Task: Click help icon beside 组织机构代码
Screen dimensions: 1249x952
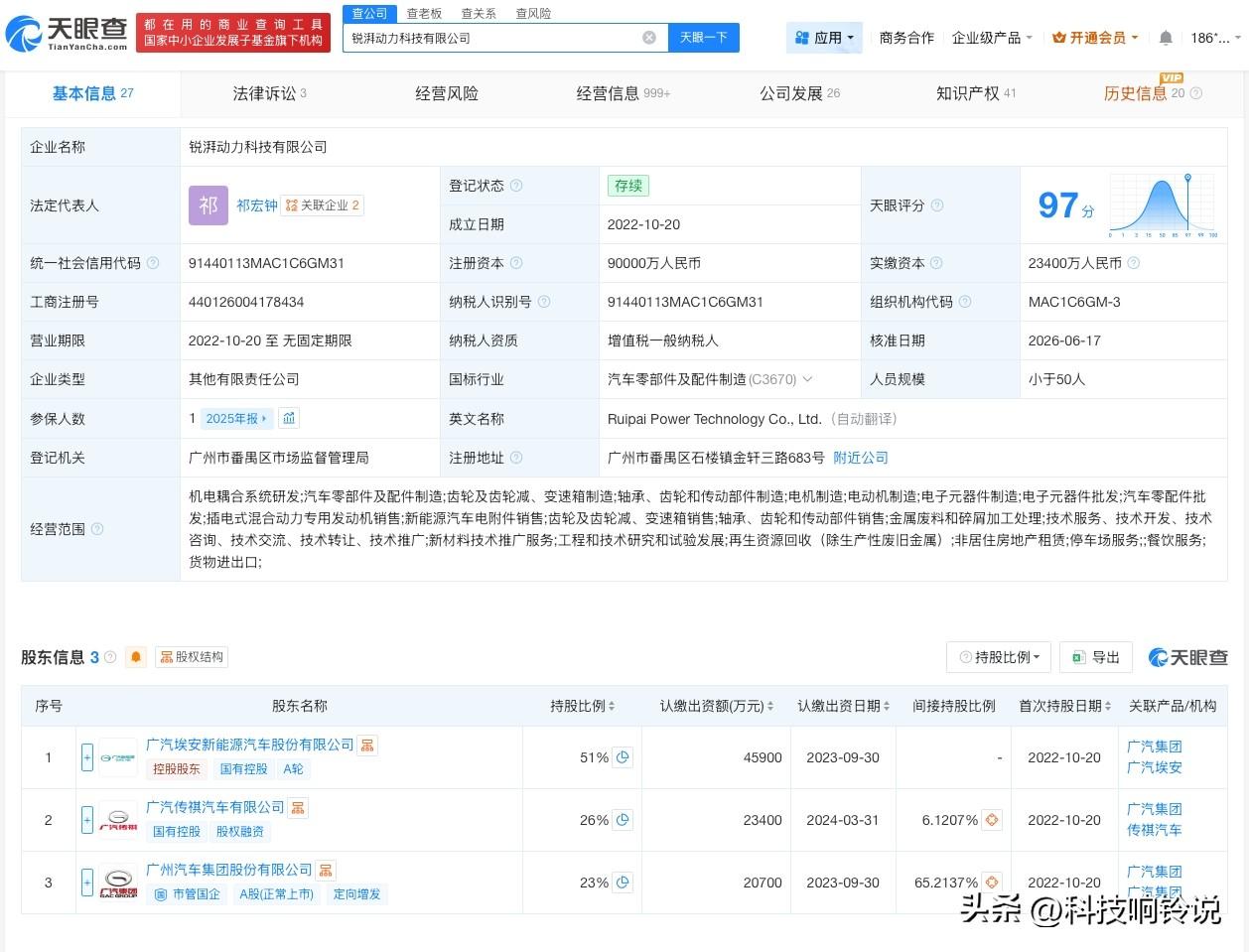Action: click(x=965, y=302)
